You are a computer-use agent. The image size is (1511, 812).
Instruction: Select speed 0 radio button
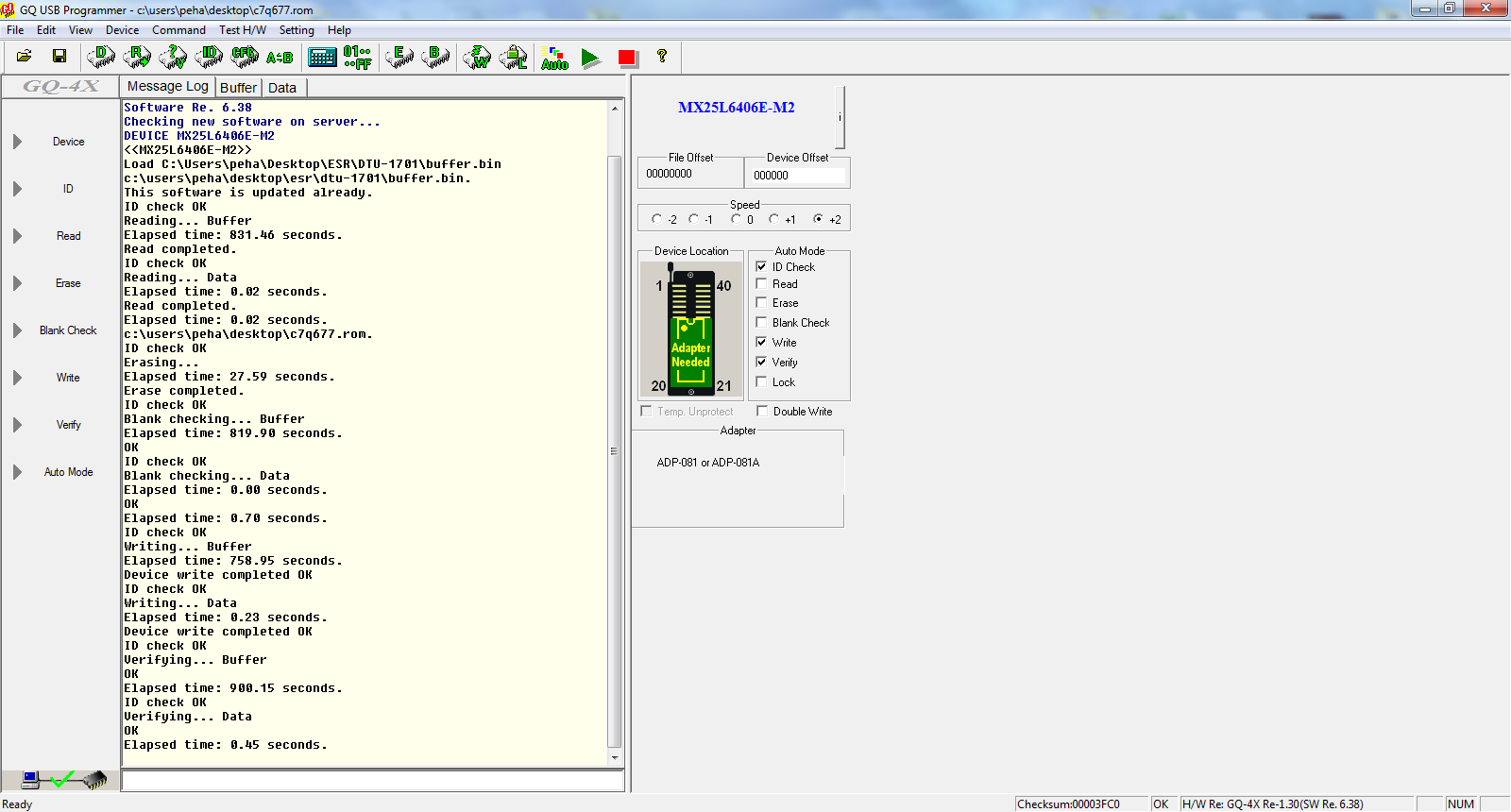click(x=737, y=219)
